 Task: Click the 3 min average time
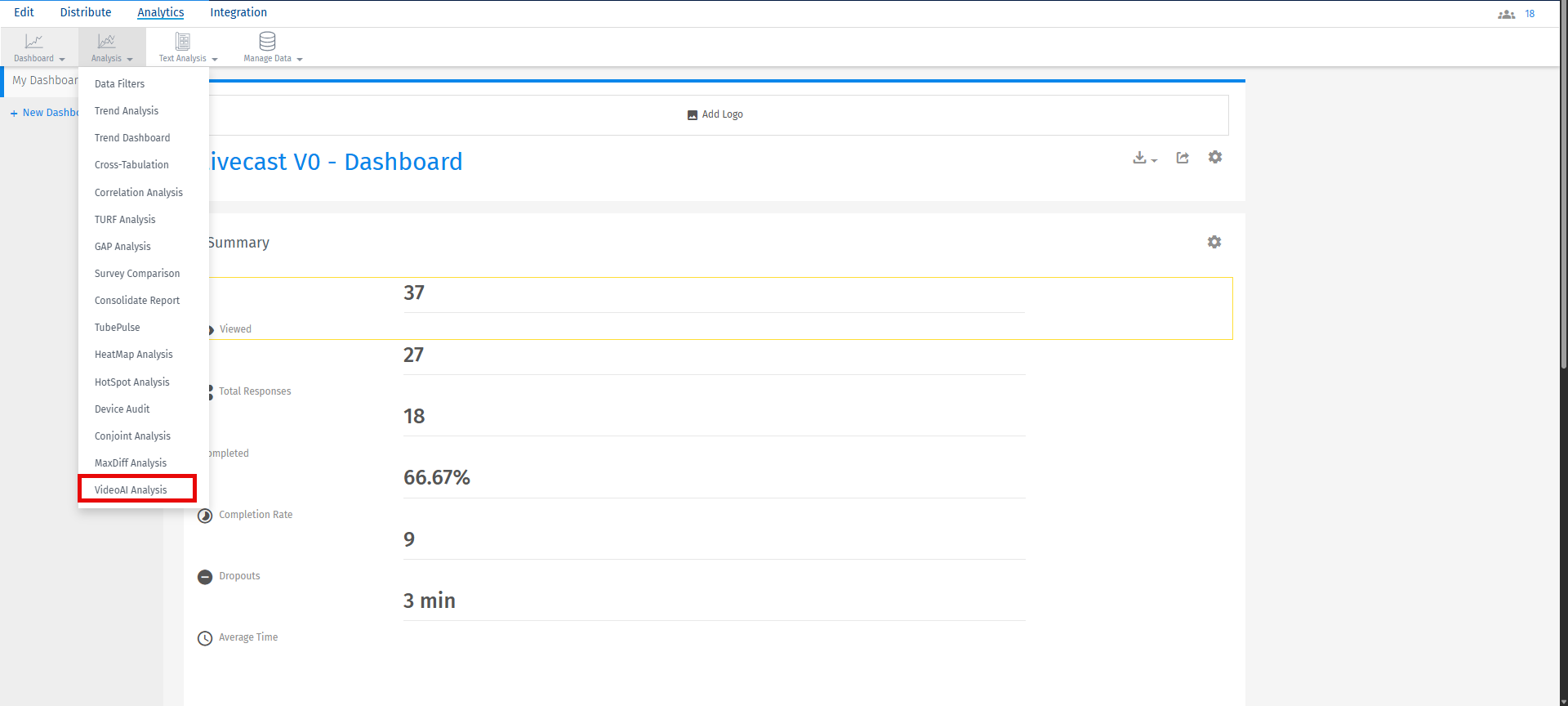coord(430,601)
